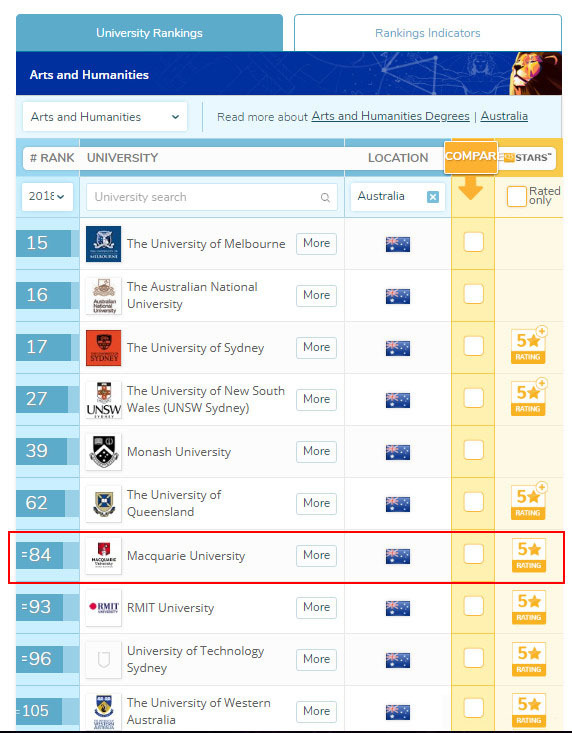Click the 5-star plus badge for University of Sydney
Image resolution: width=572 pixels, height=733 pixels.
[x=529, y=345]
